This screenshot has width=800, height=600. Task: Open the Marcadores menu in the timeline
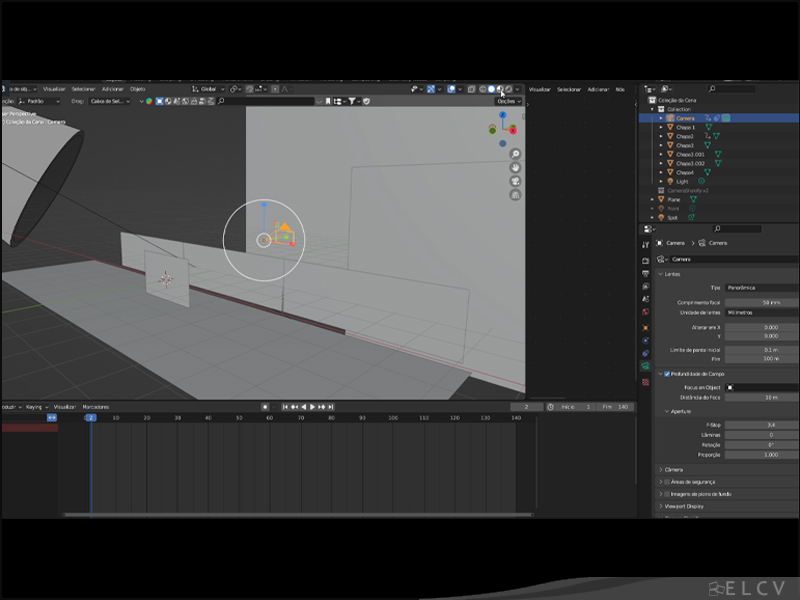pyautogui.click(x=96, y=407)
